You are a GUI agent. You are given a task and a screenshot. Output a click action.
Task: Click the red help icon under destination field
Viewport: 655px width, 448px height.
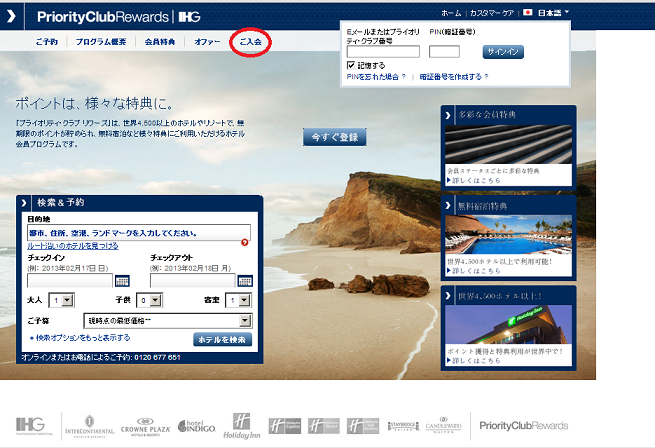[x=245, y=242]
